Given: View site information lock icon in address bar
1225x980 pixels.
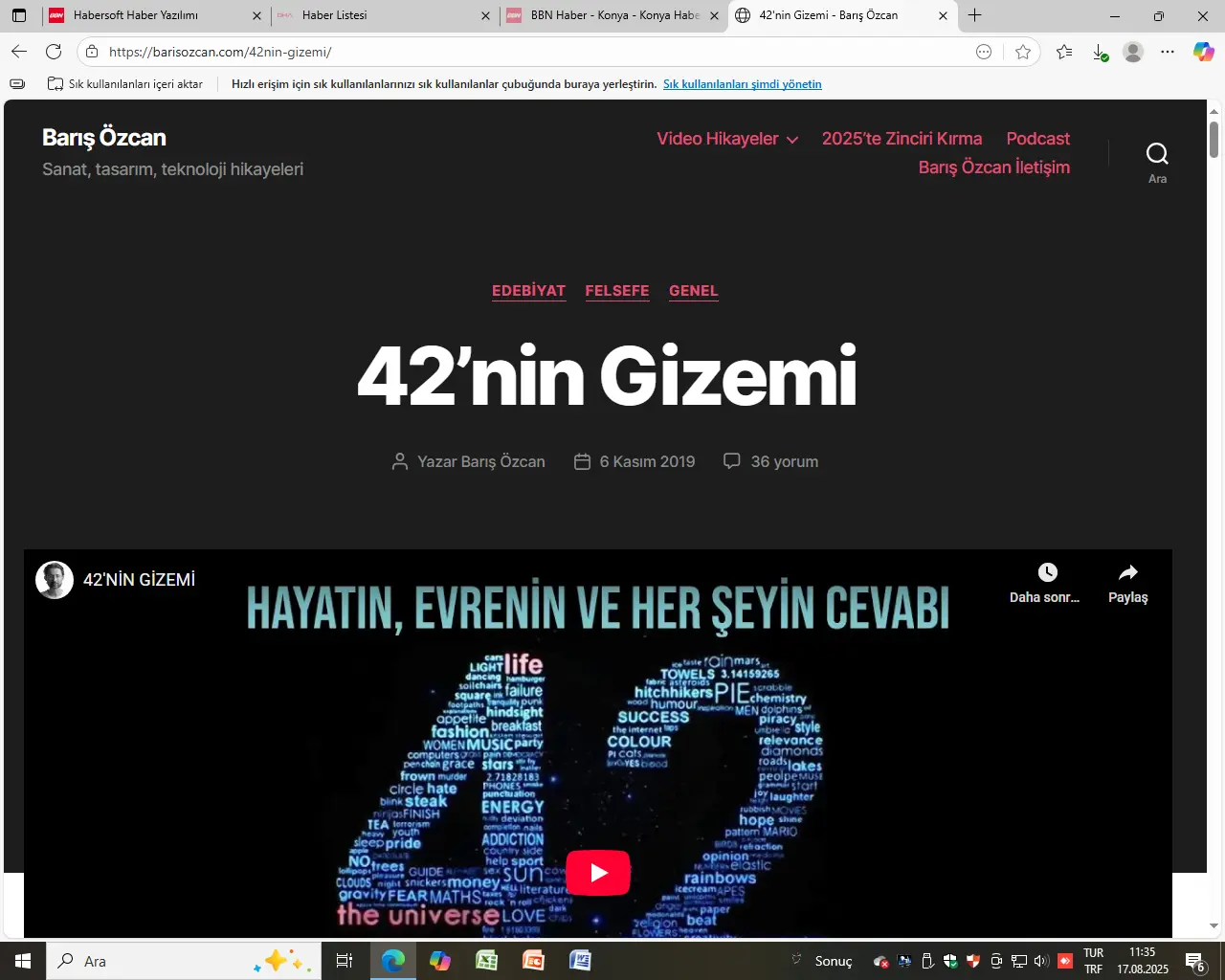Looking at the screenshot, I should click(92, 52).
